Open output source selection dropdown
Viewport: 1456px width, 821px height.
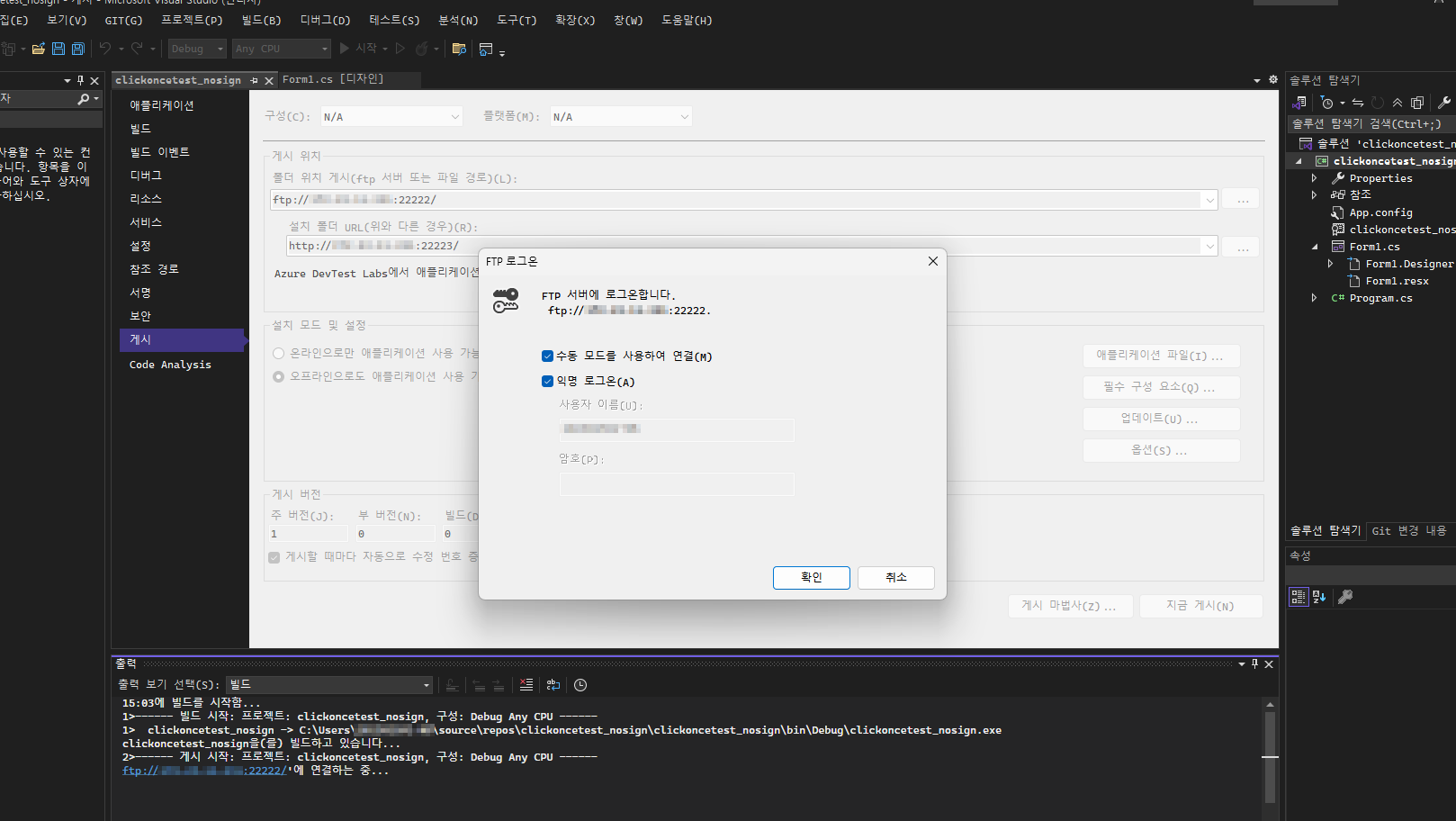click(x=329, y=685)
